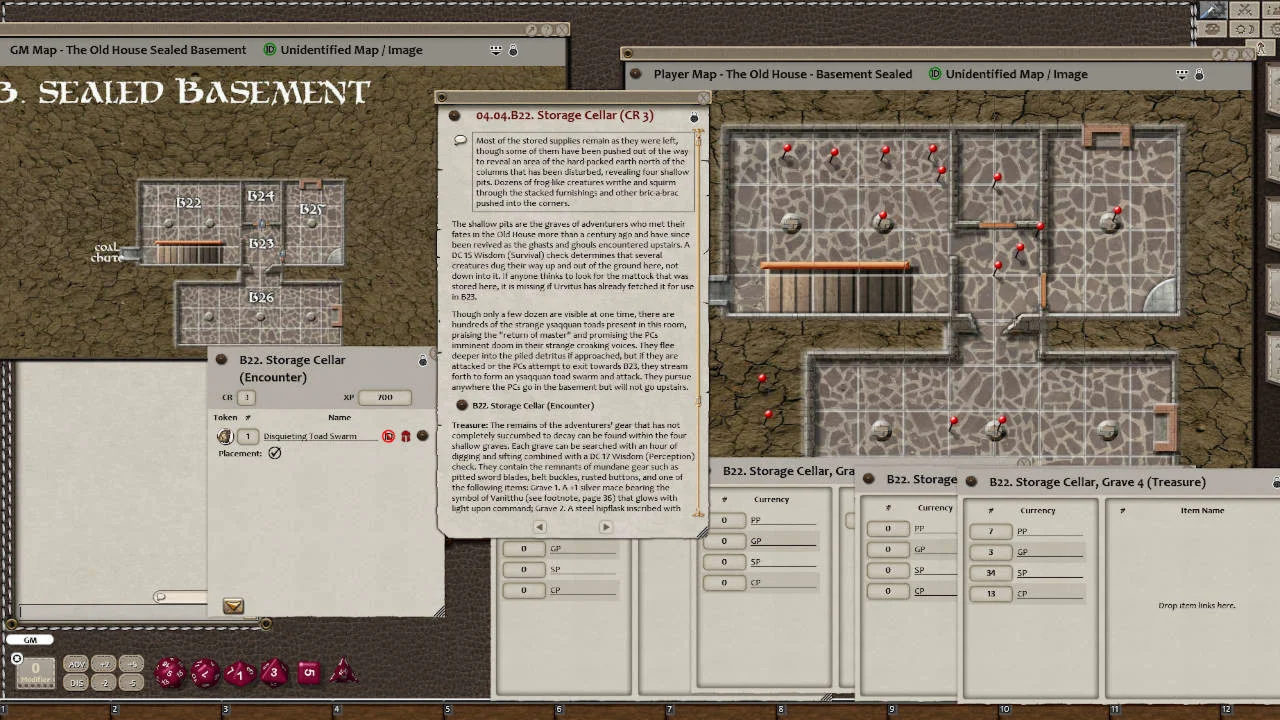Image resolution: width=1280 pixels, height=720 pixels.
Task: Click the Disquieting Toad Swarm token portrait
Action: click(225, 436)
